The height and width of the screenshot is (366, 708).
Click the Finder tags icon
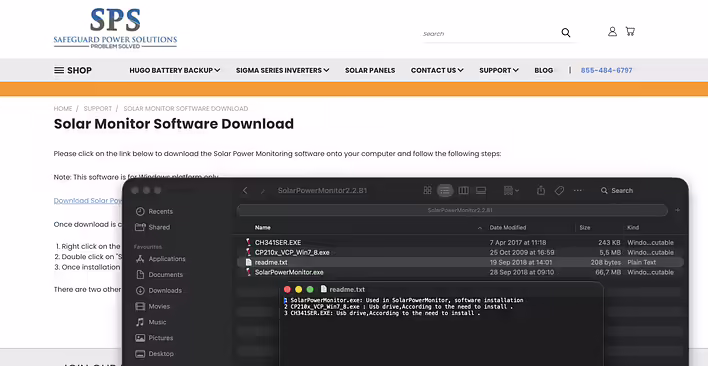pos(559,190)
